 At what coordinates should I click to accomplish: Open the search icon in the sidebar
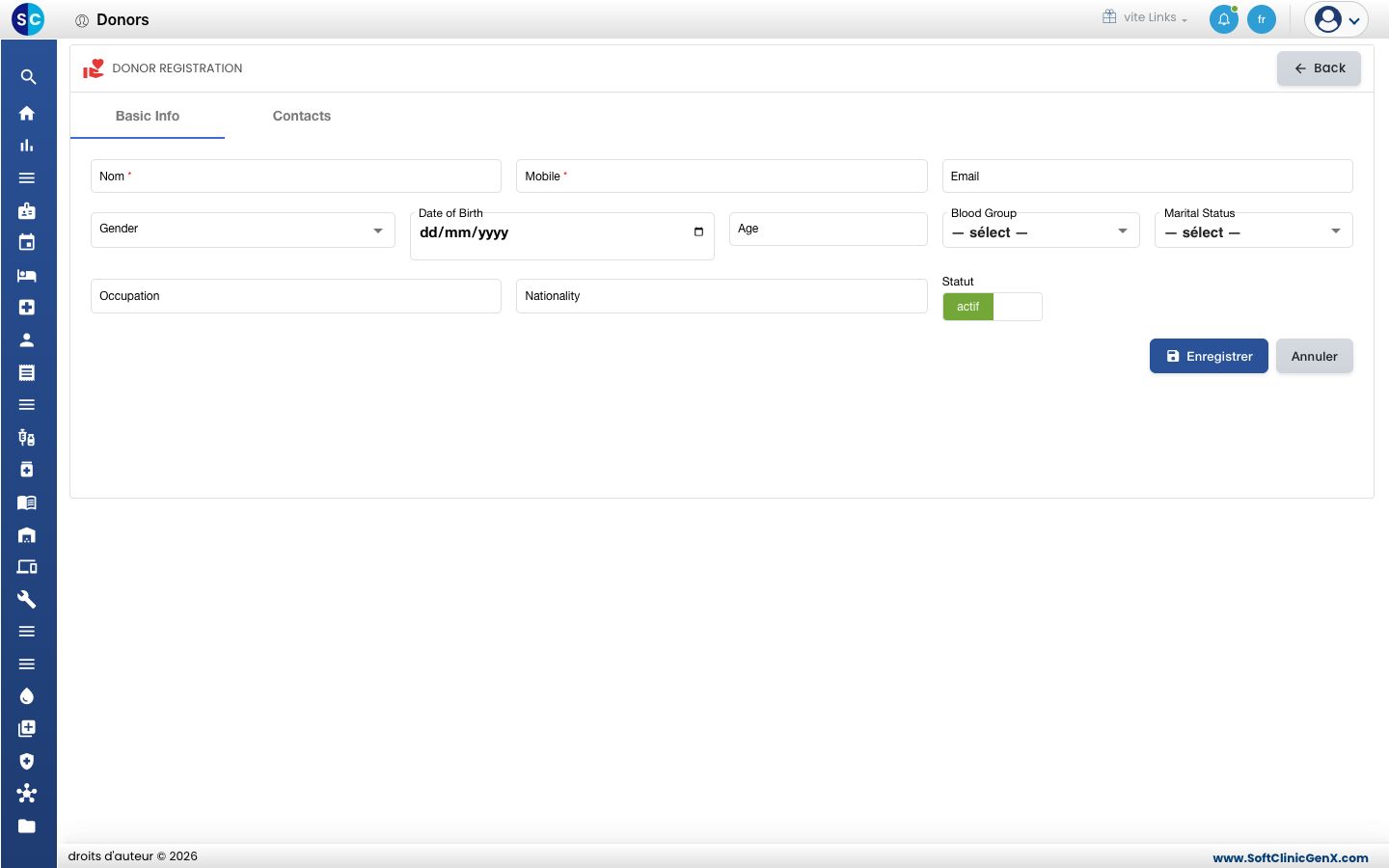[x=27, y=77]
